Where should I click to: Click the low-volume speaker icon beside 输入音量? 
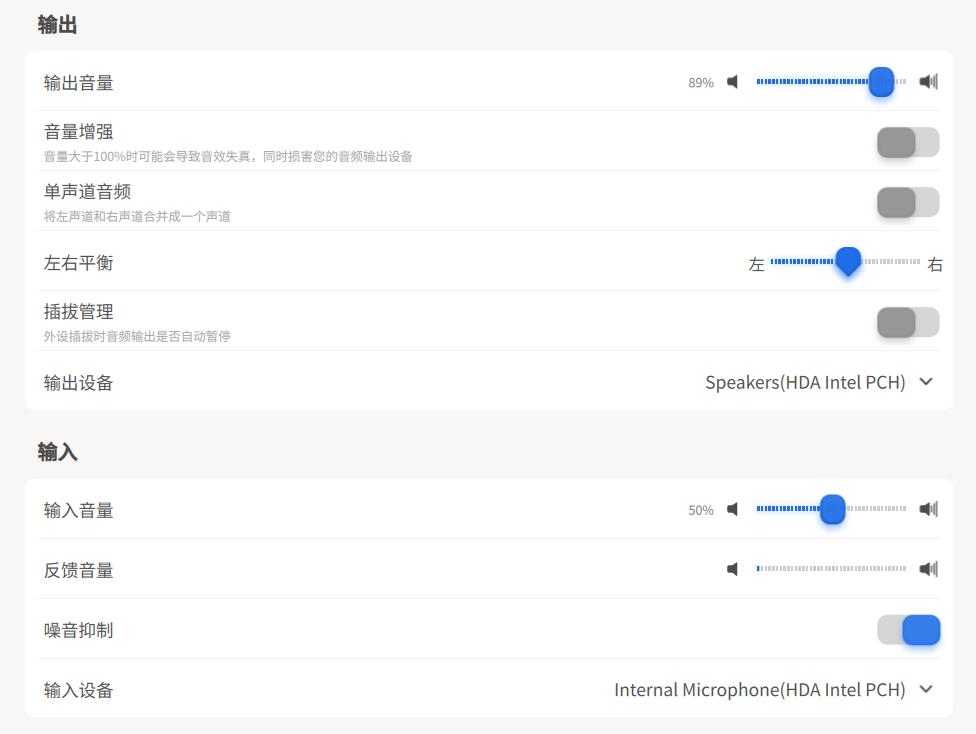(733, 509)
